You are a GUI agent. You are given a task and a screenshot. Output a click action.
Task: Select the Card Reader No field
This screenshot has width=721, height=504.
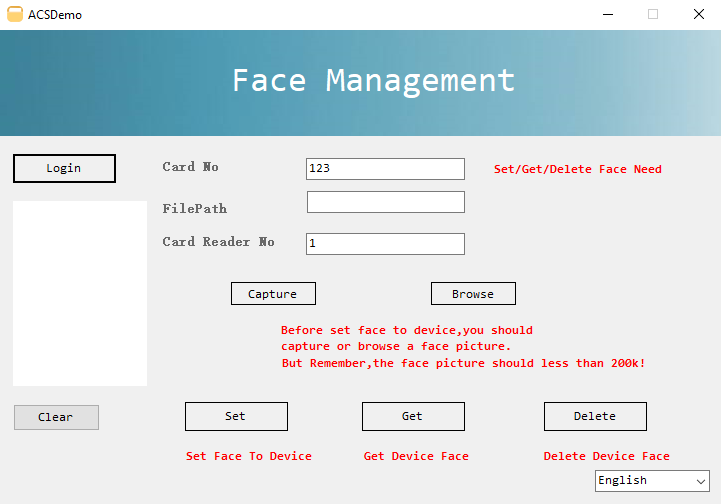click(385, 243)
